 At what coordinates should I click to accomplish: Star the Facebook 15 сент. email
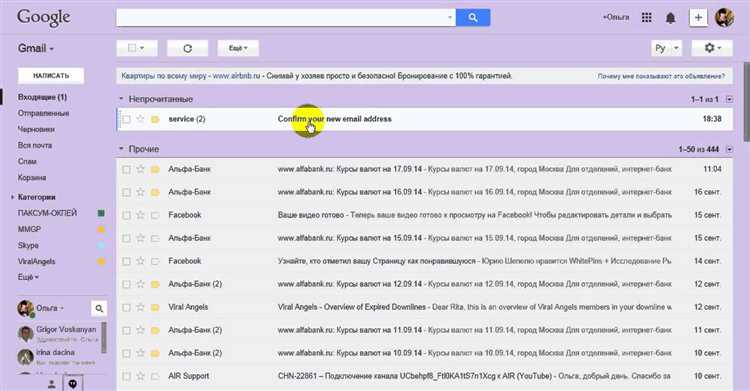click(140, 215)
